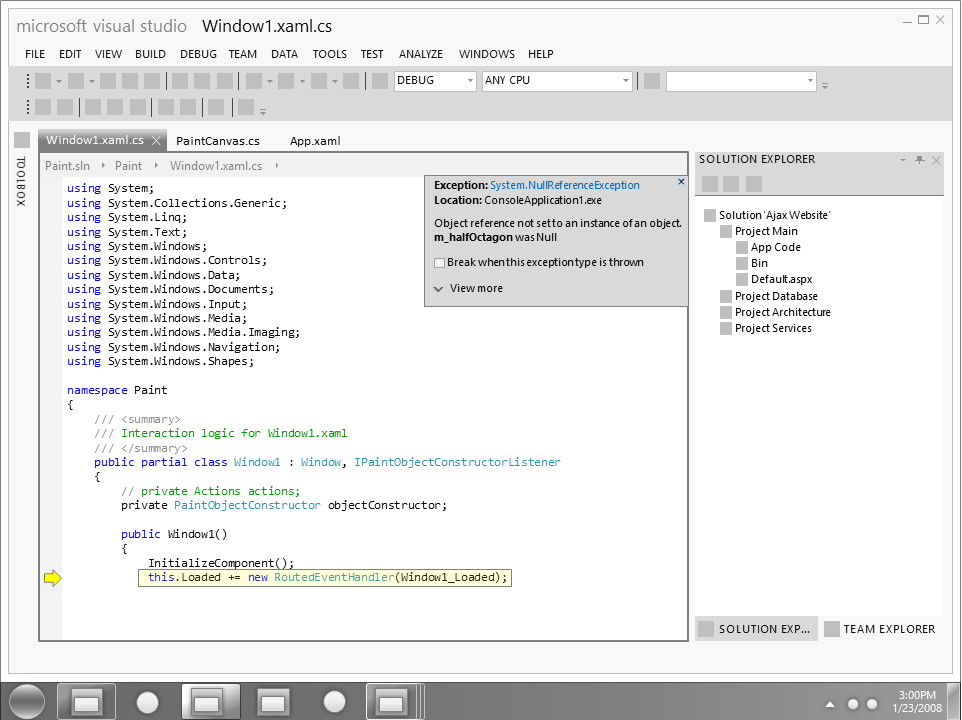Switch to the SOLUTION EXP... bottom tab
962x720 pixels.
756,629
